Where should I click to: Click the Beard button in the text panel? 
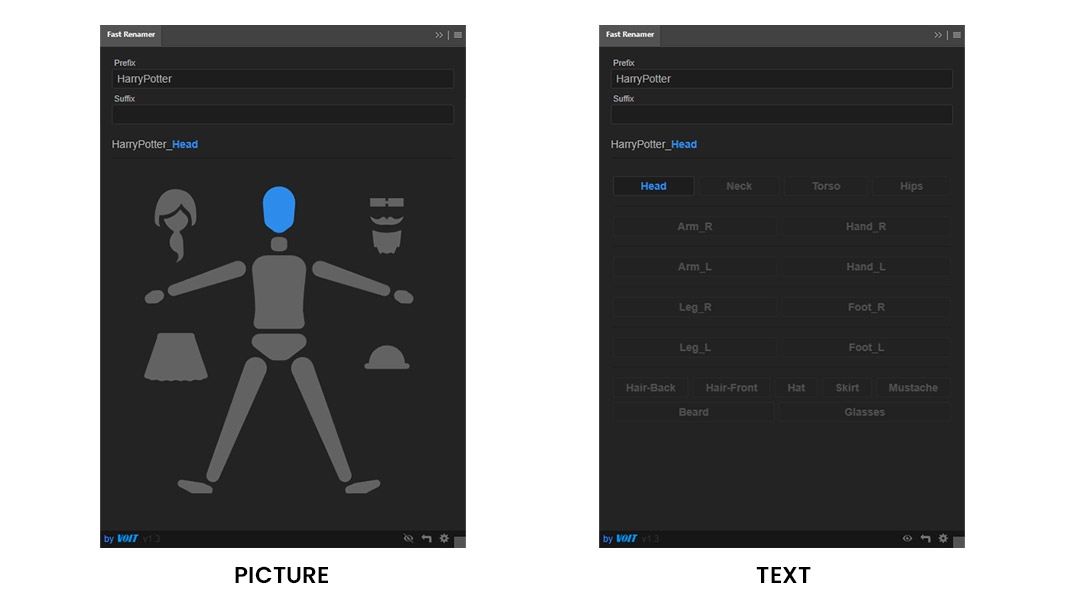tap(693, 412)
